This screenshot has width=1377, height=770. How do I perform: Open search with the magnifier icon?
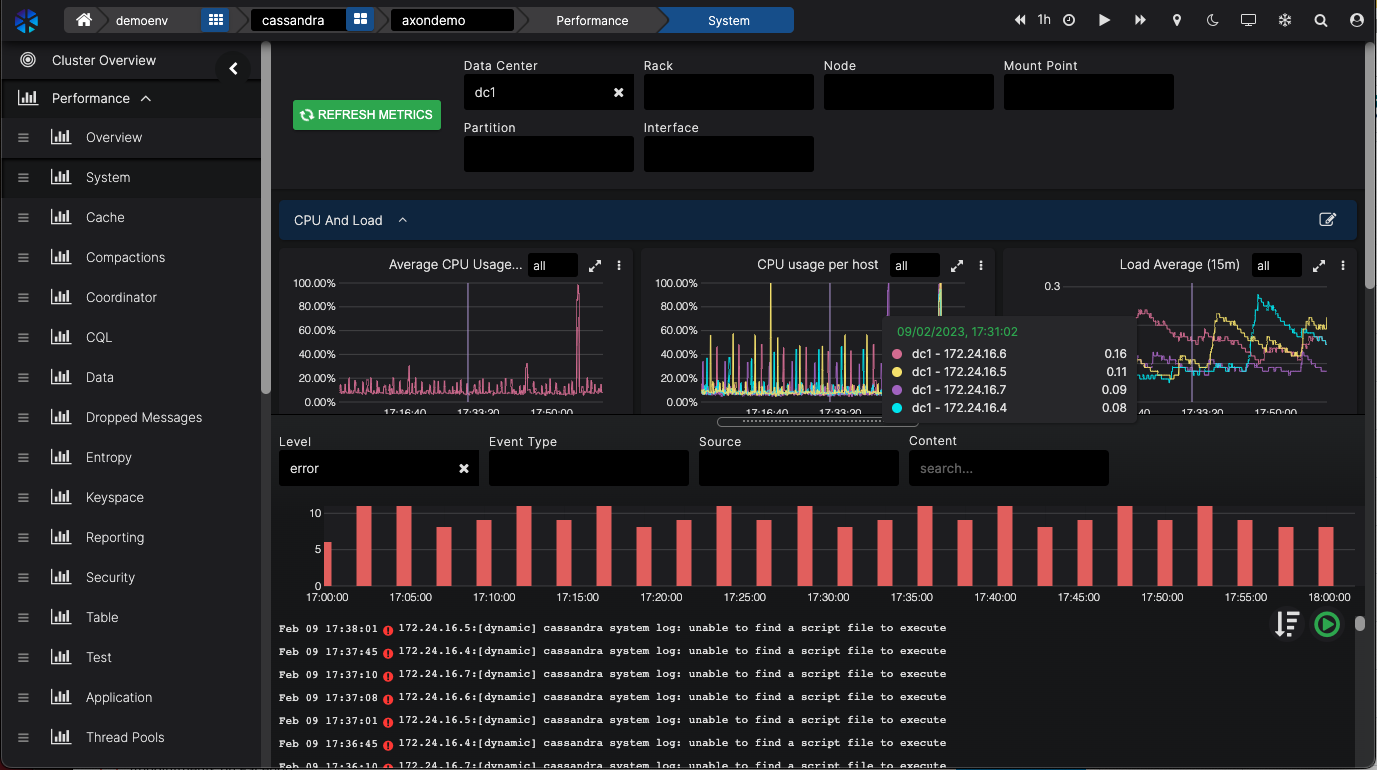click(x=1321, y=20)
